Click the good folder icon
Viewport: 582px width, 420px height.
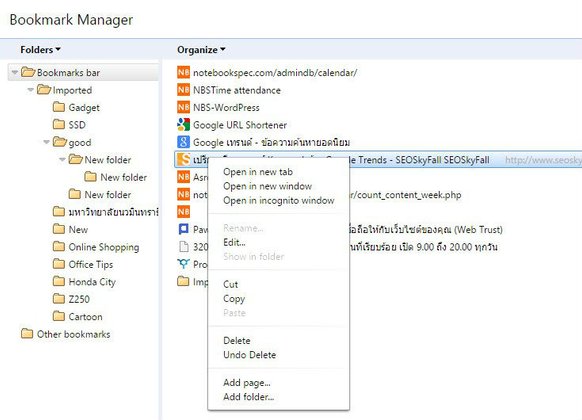pos(60,142)
